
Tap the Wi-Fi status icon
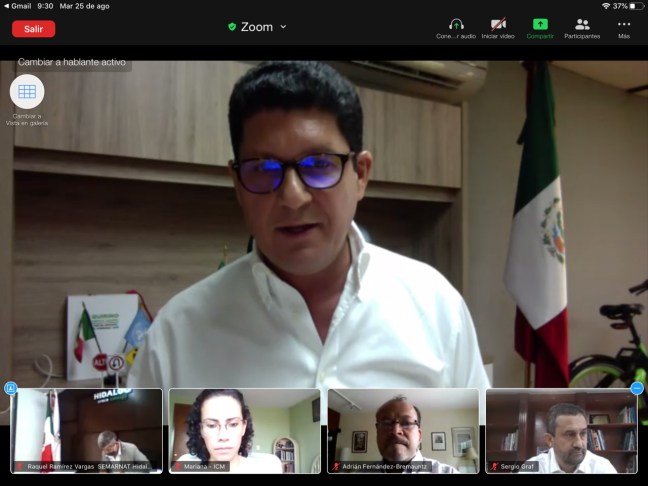click(606, 6)
